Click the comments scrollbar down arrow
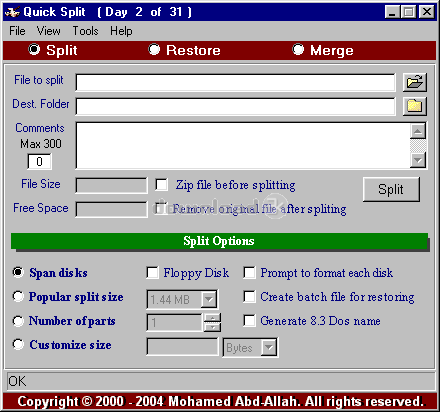 point(418,160)
